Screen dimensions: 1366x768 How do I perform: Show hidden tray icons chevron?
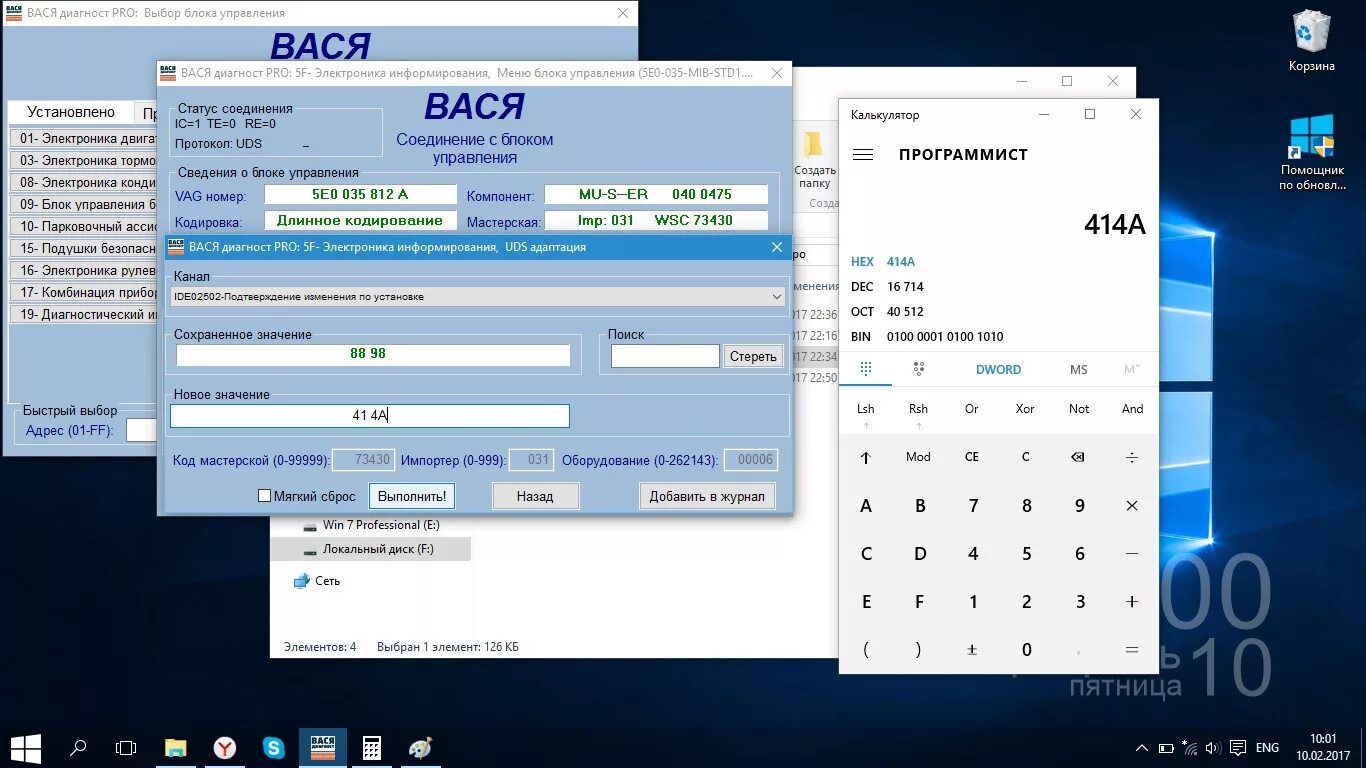[x=1142, y=748]
